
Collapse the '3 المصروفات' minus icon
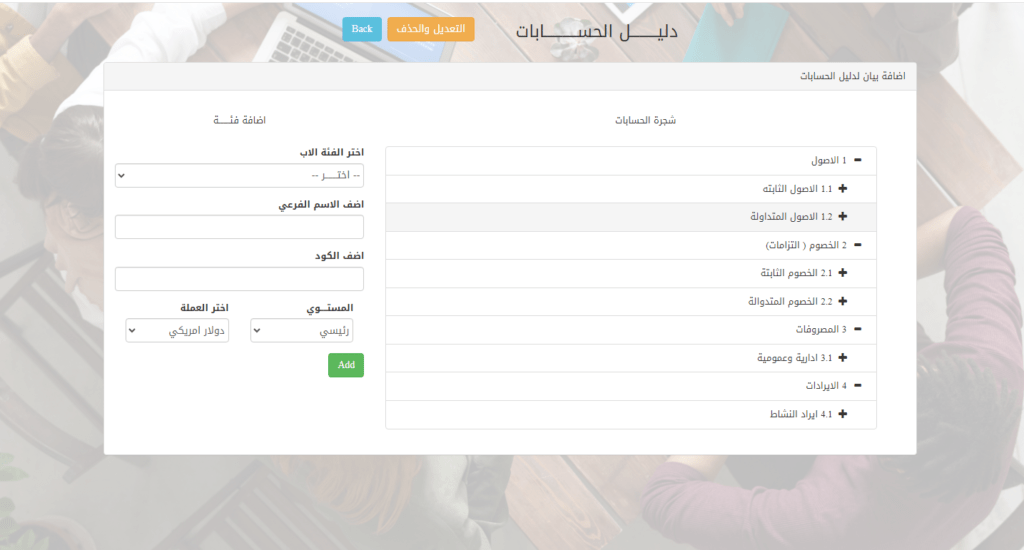tap(857, 329)
